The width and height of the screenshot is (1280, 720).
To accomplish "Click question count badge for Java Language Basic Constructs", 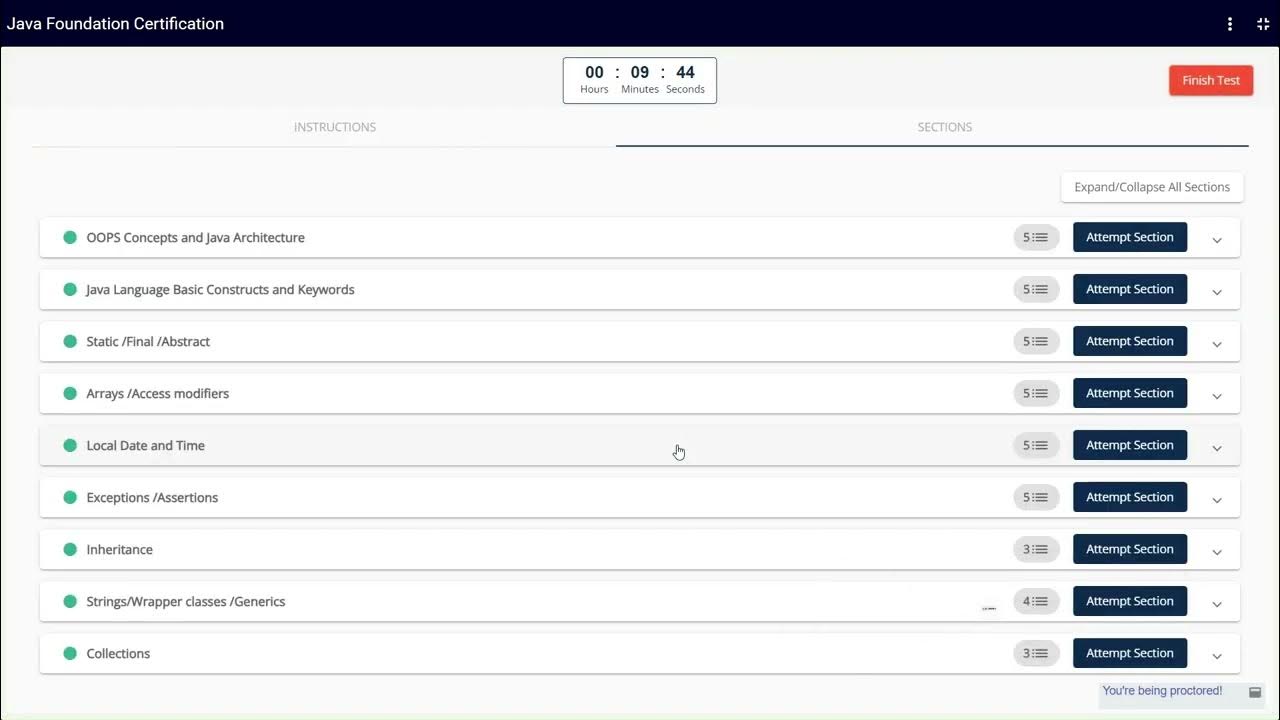I will pos(1036,289).
